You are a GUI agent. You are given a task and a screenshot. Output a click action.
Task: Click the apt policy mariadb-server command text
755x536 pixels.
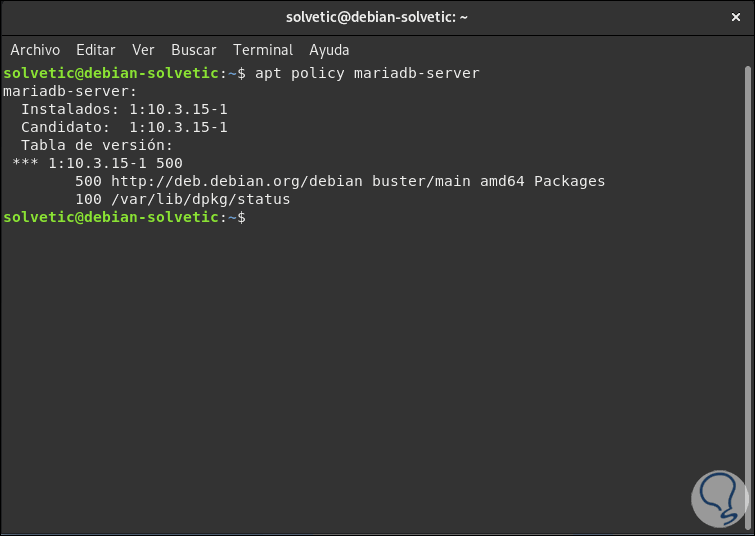pos(367,73)
